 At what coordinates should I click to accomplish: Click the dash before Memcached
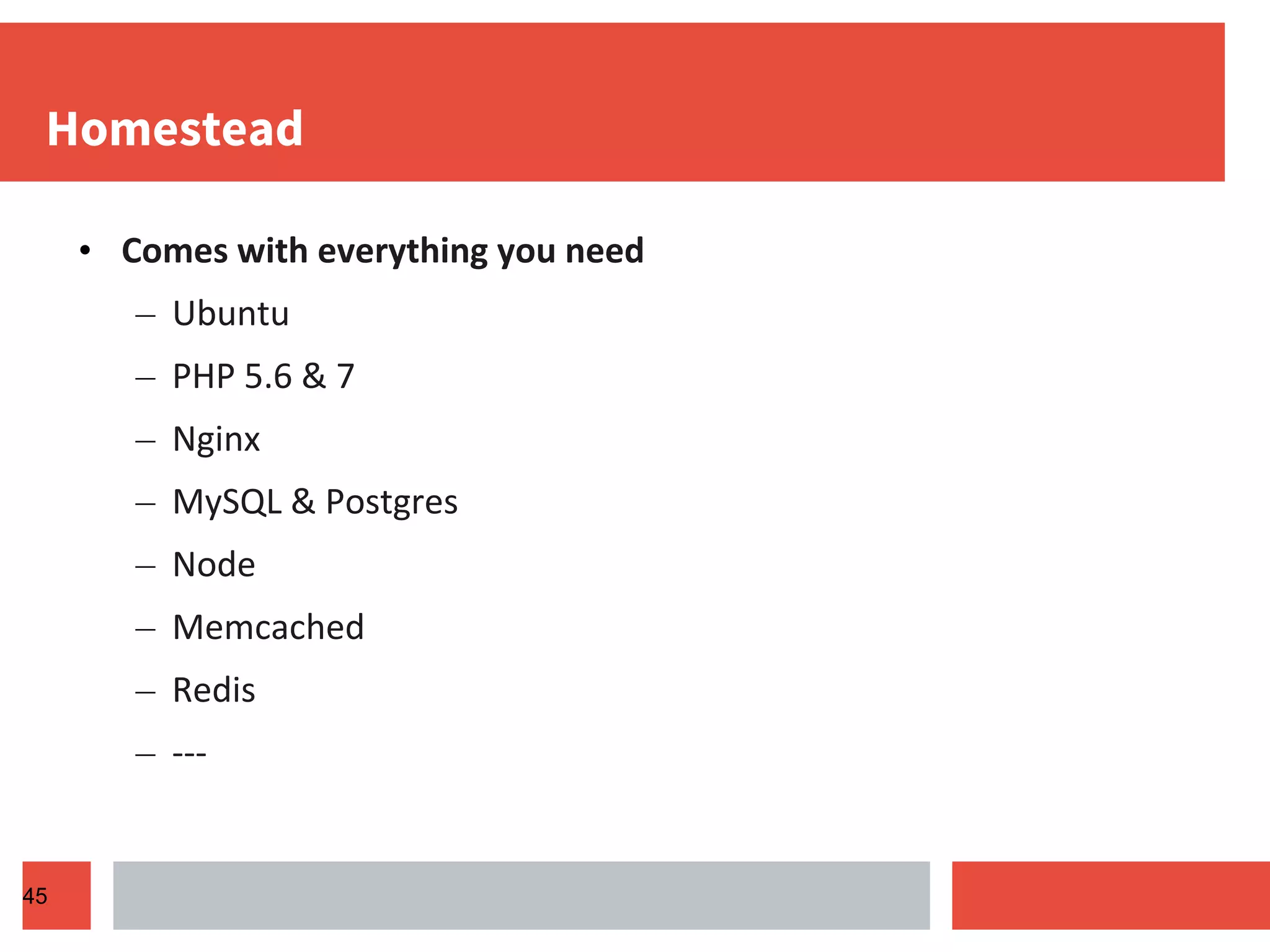145,630
